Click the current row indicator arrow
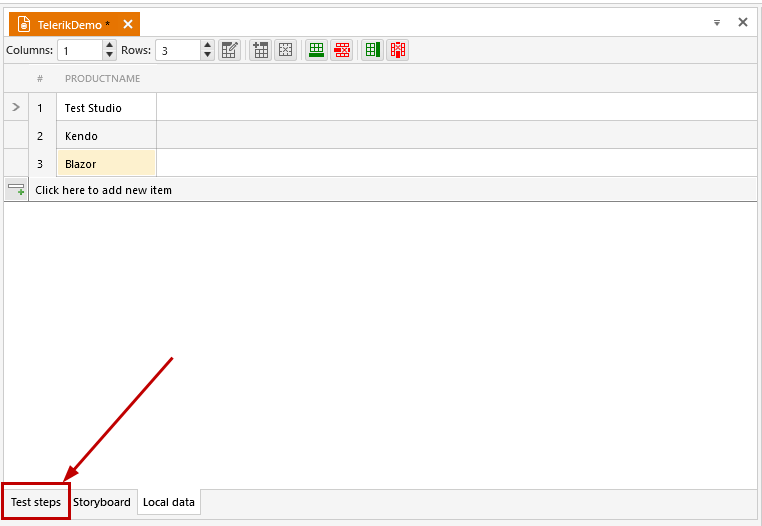This screenshot has height=526, width=762. [x=16, y=107]
